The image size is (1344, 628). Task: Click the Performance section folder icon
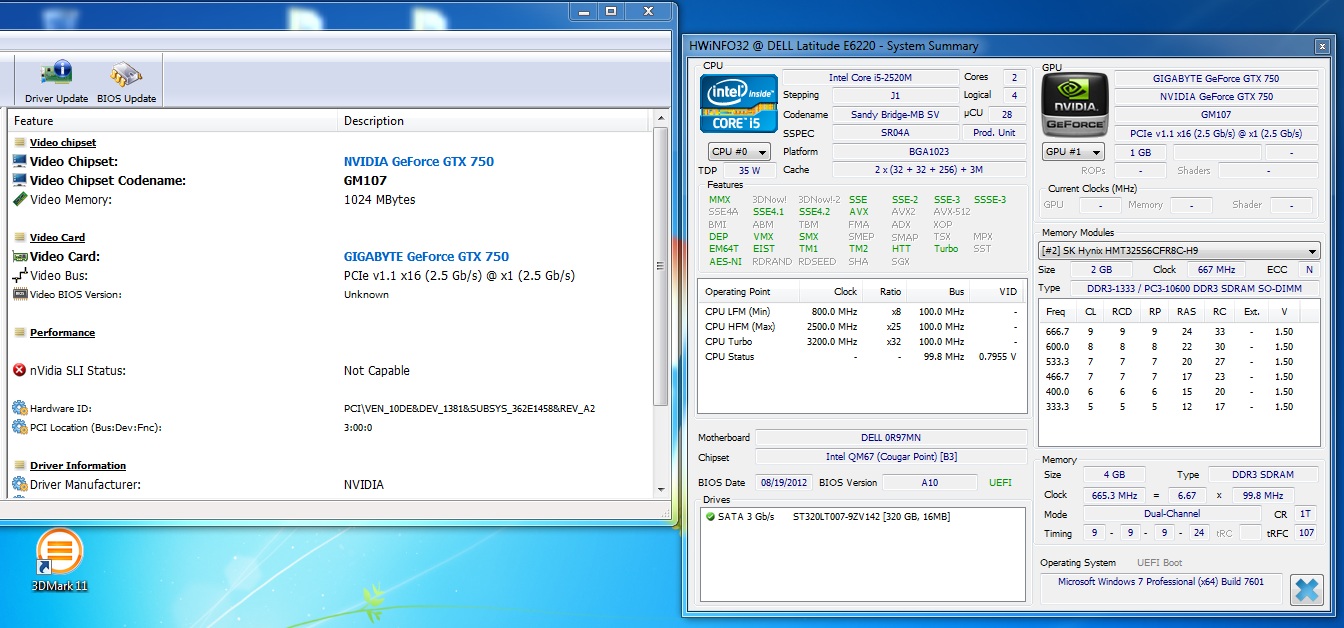(x=20, y=332)
